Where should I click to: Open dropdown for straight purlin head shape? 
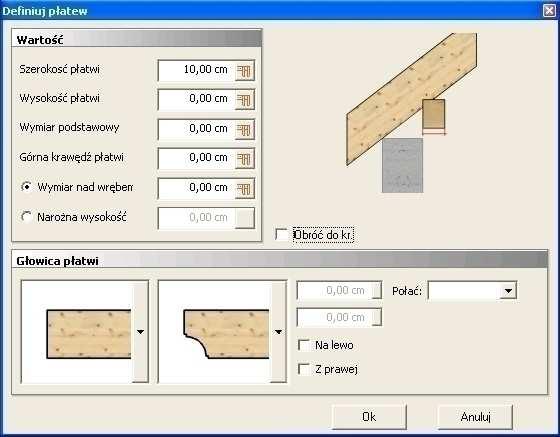tap(140, 332)
